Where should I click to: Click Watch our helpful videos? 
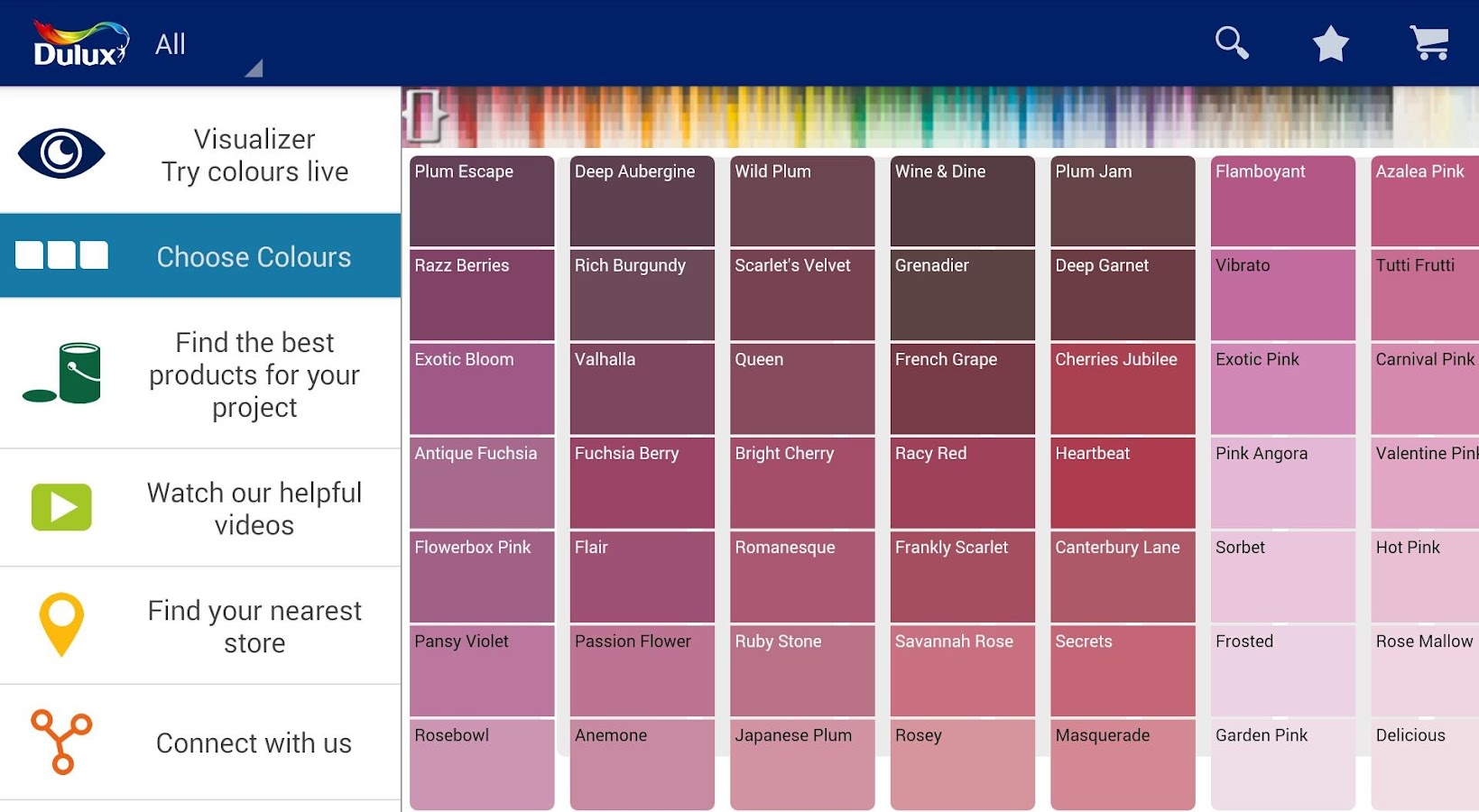click(x=254, y=507)
